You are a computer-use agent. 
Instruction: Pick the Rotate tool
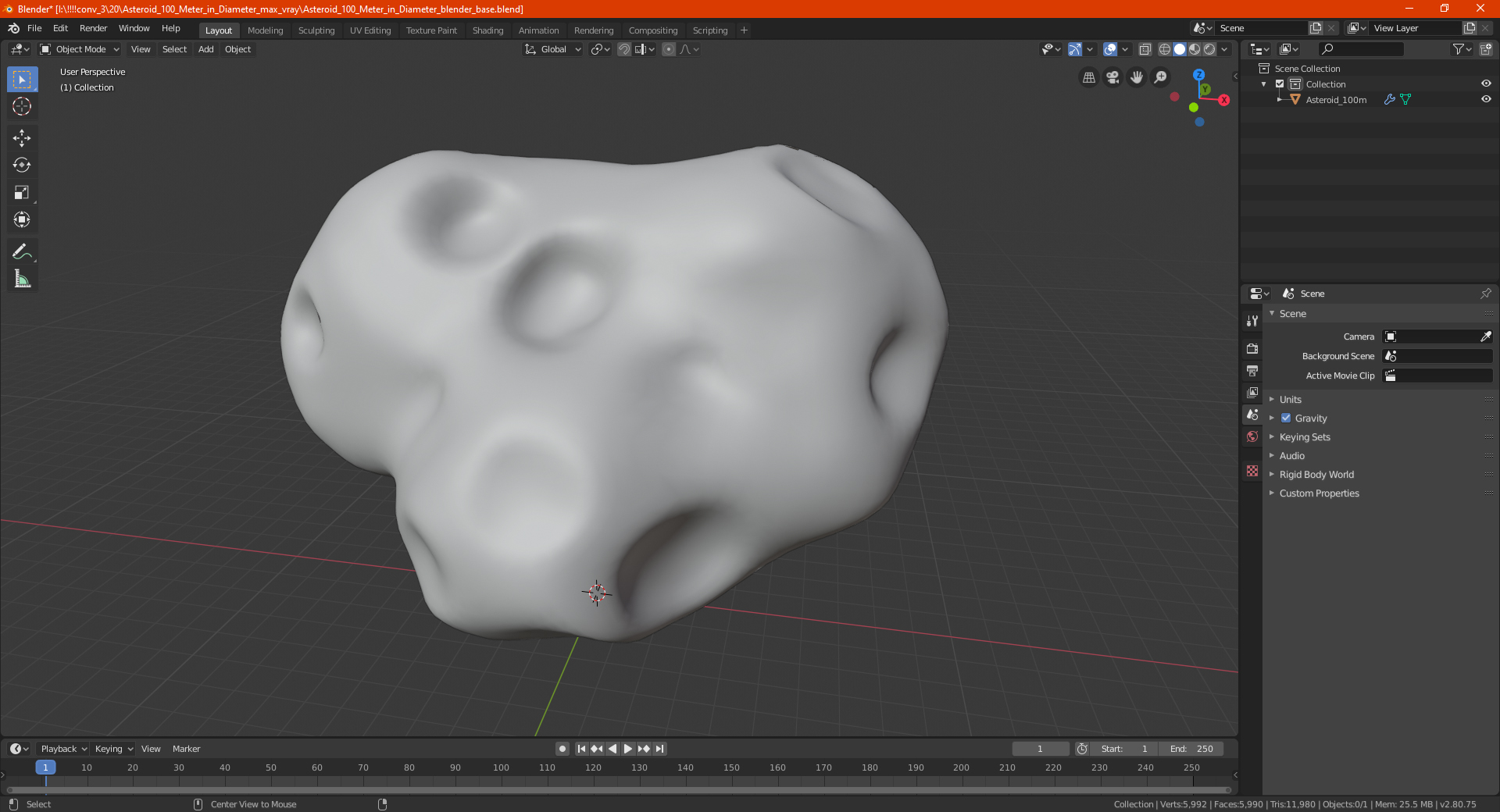pyautogui.click(x=22, y=165)
